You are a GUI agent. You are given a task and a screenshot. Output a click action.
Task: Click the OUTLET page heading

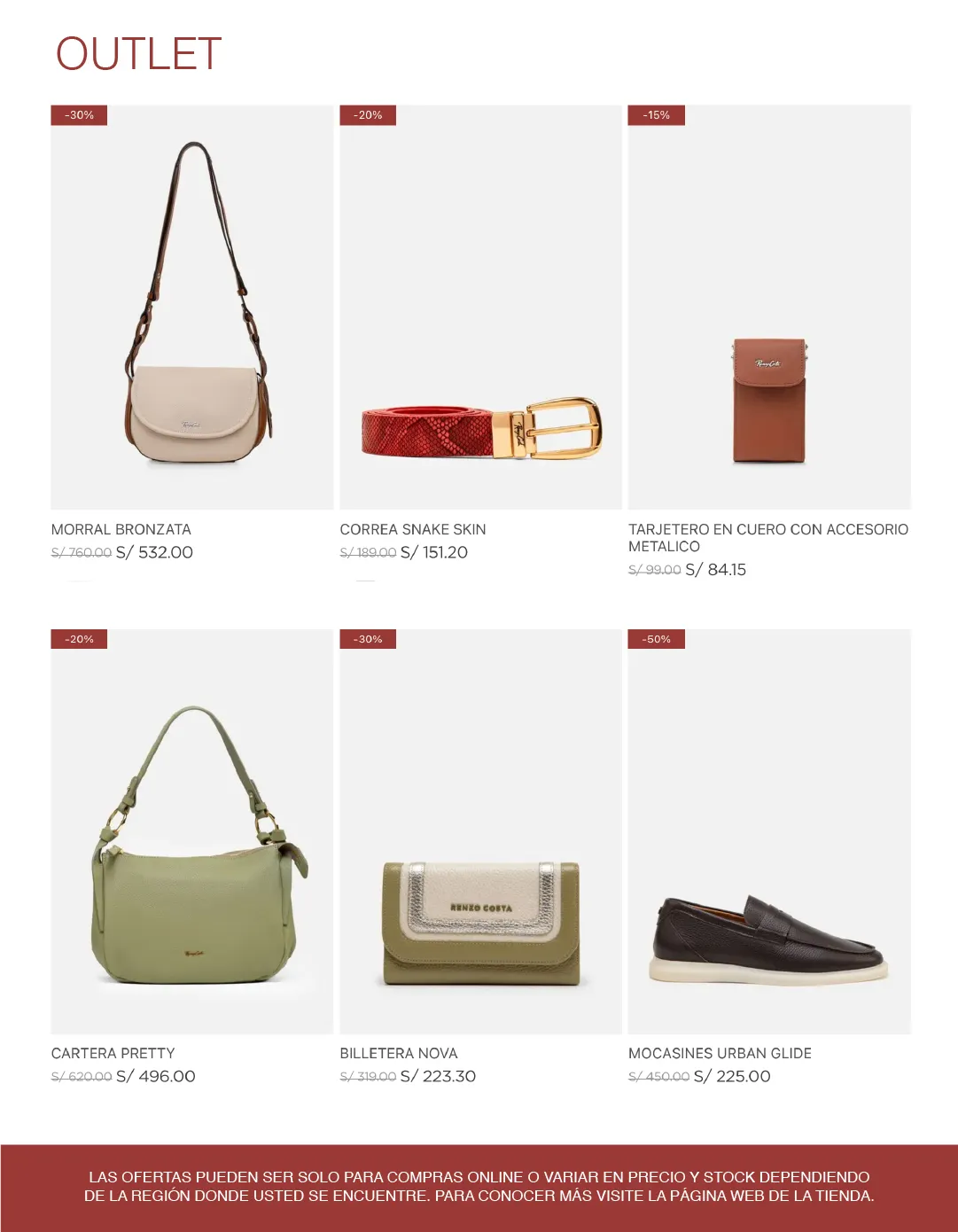coord(138,54)
